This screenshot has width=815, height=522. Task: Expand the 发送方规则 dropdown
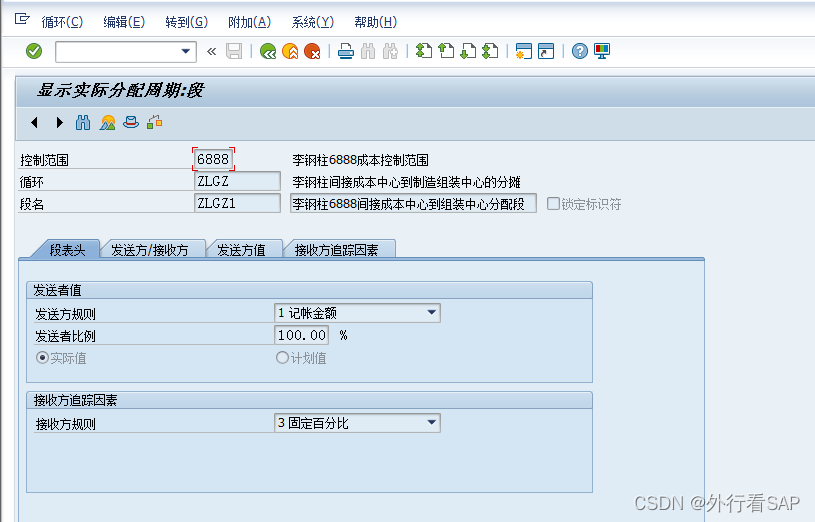click(431, 312)
